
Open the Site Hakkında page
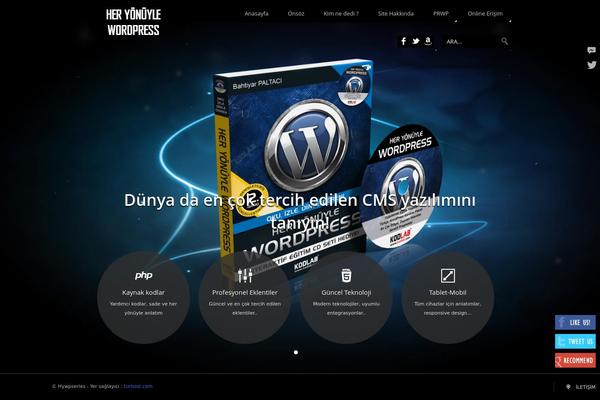pos(396,14)
